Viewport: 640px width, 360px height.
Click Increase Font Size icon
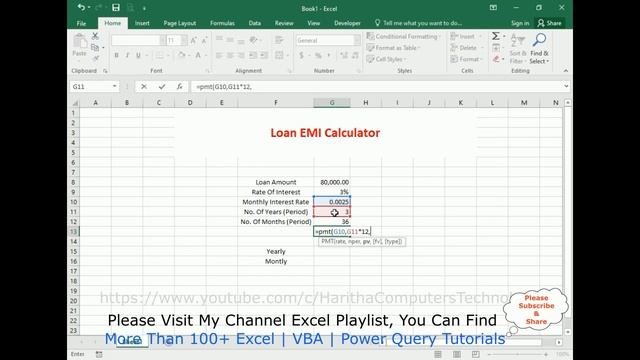pyautogui.click(x=193, y=40)
